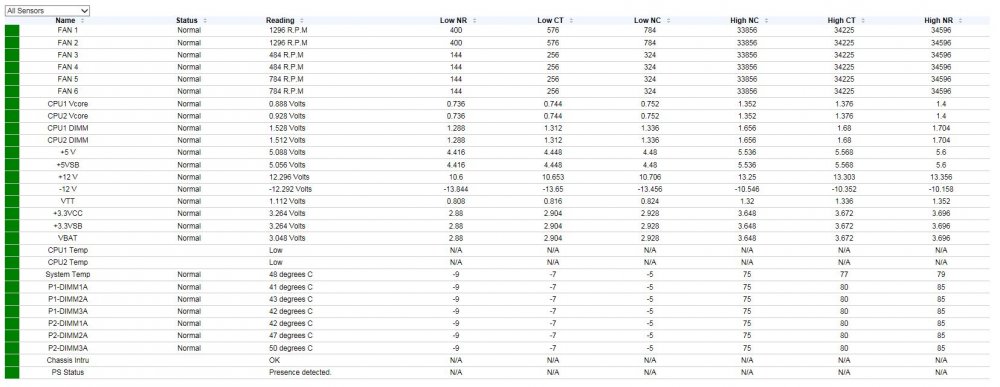1000x387 pixels.
Task: Sort by Reading column arrows
Action: [302, 21]
